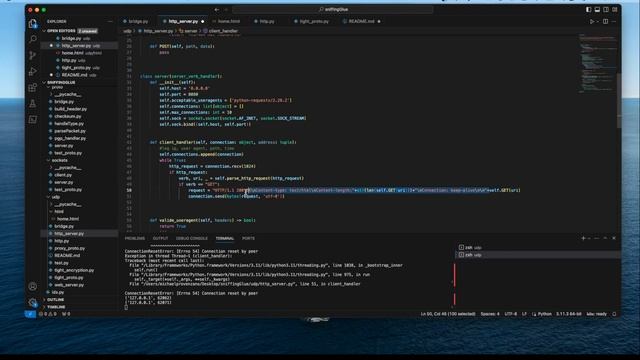This screenshot has width=640, height=360.
Task: Switch to the home.html editor tab
Action: pos(228,21)
